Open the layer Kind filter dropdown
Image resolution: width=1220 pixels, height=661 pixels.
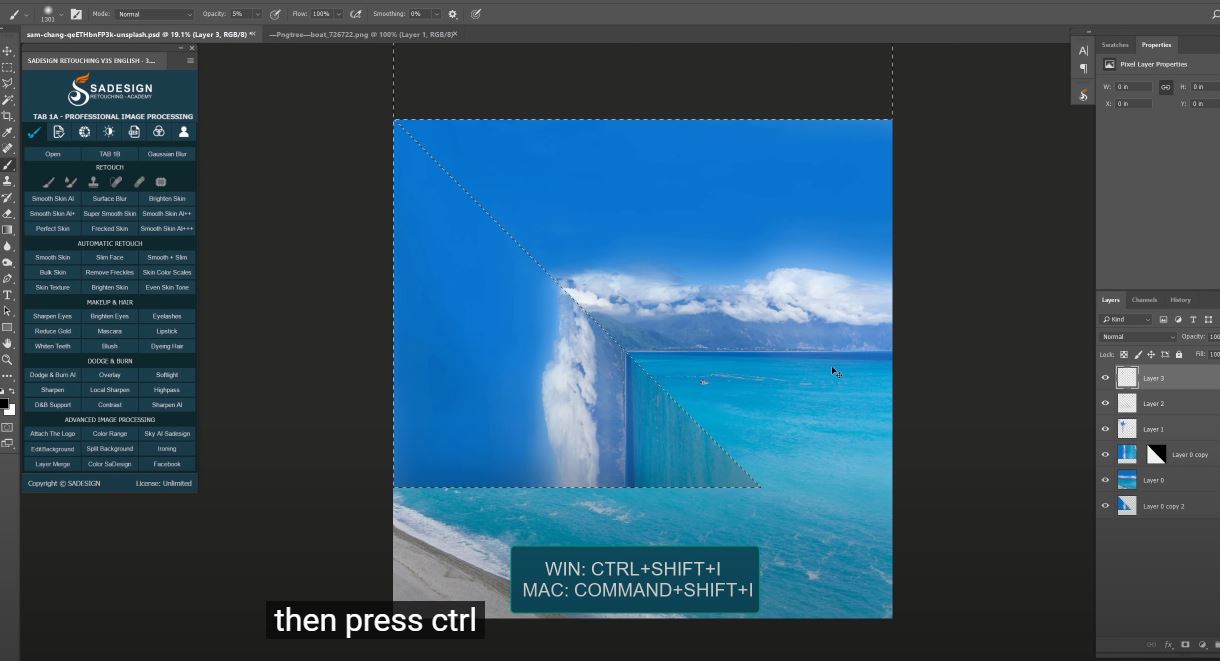tap(1126, 319)
